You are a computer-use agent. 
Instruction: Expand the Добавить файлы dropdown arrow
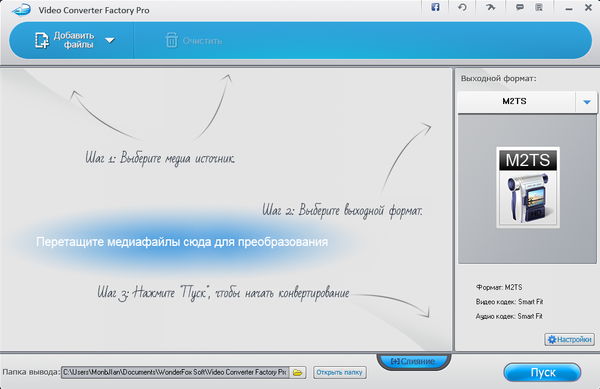click(110, 40)
